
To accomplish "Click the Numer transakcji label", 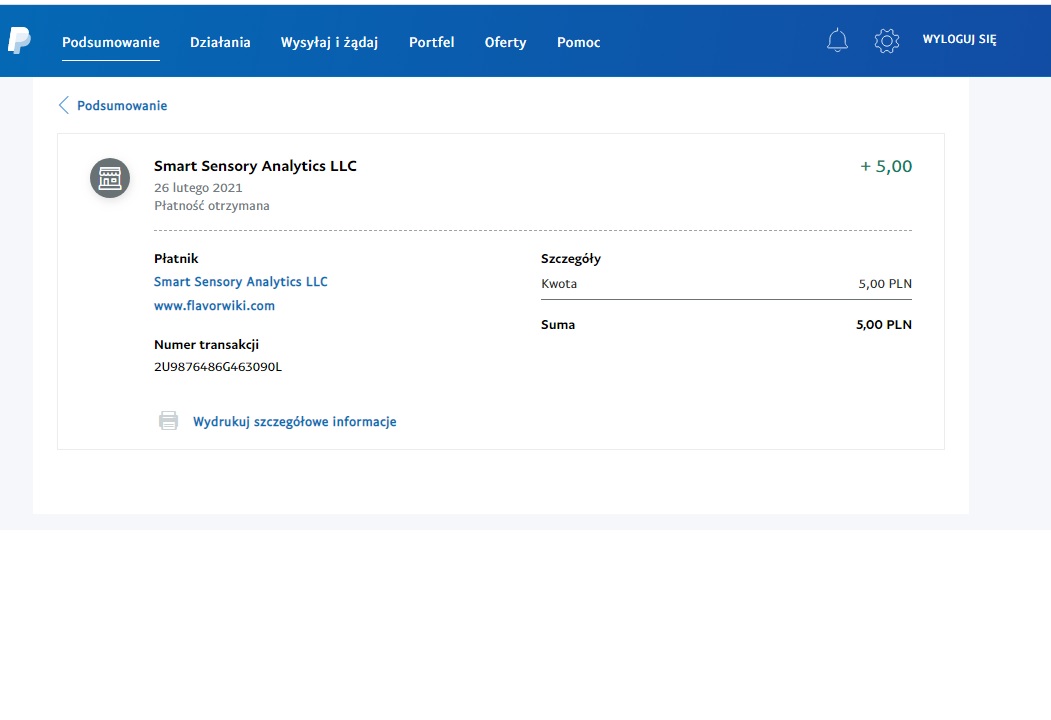I will [x=206, y=345].
